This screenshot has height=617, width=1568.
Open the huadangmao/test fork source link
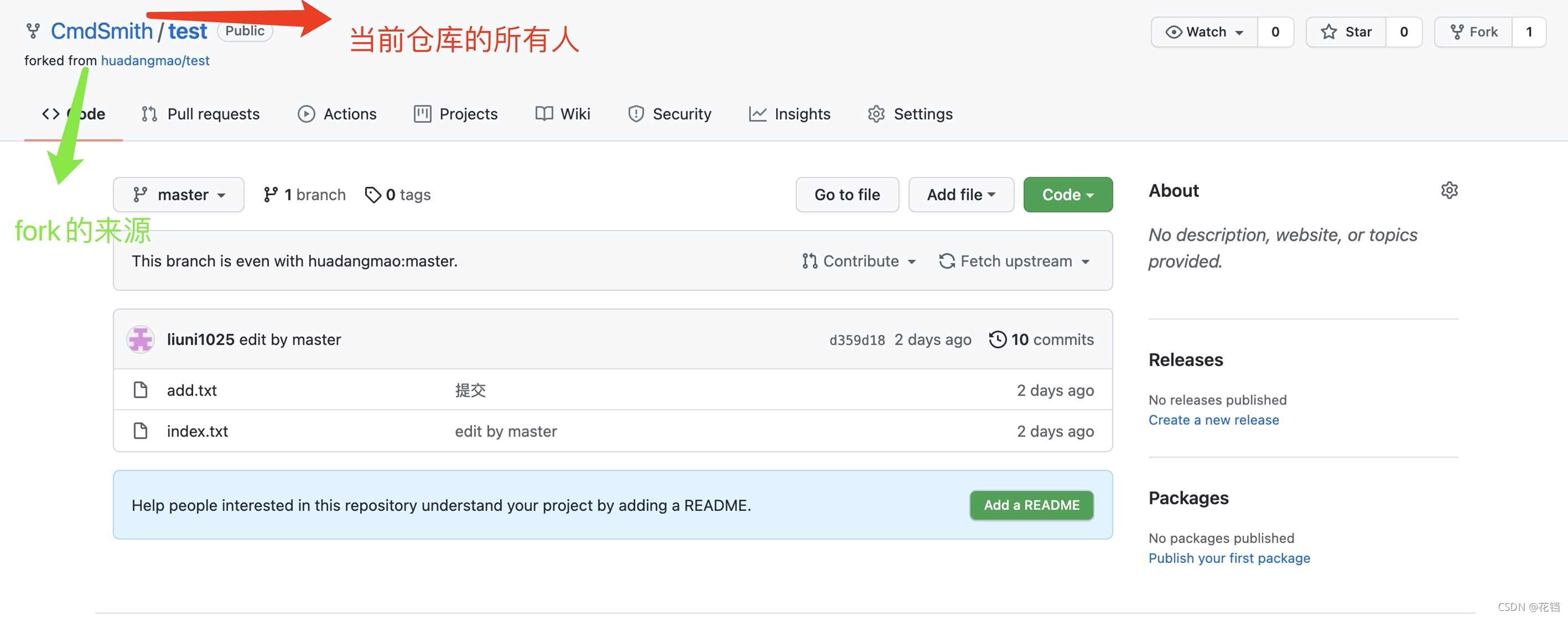pyautogui.click(x=154, y=61)
